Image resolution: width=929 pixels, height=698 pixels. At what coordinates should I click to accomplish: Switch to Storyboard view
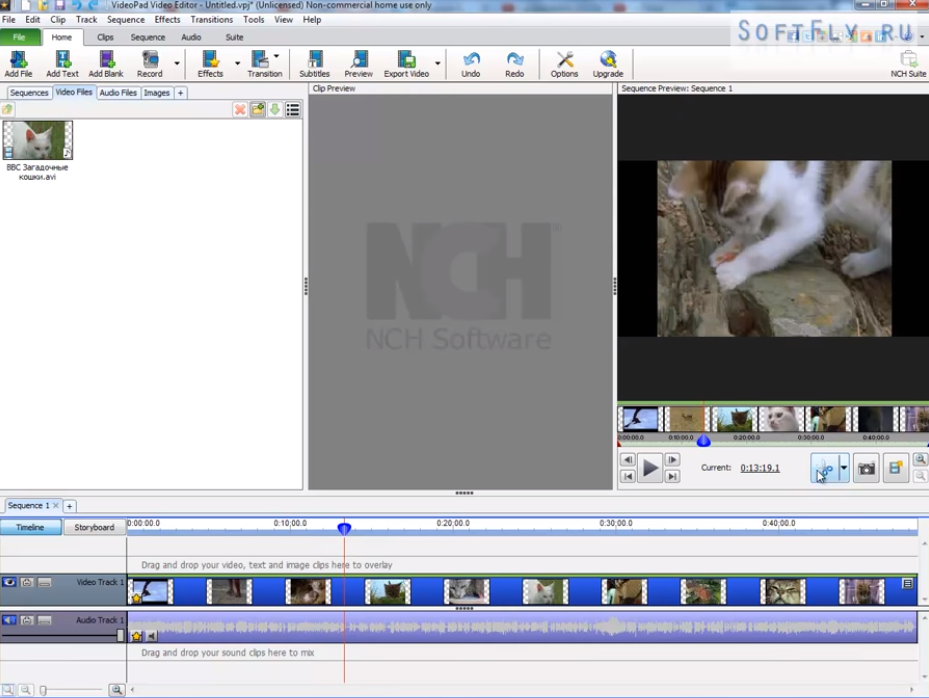tap(94, 527)
